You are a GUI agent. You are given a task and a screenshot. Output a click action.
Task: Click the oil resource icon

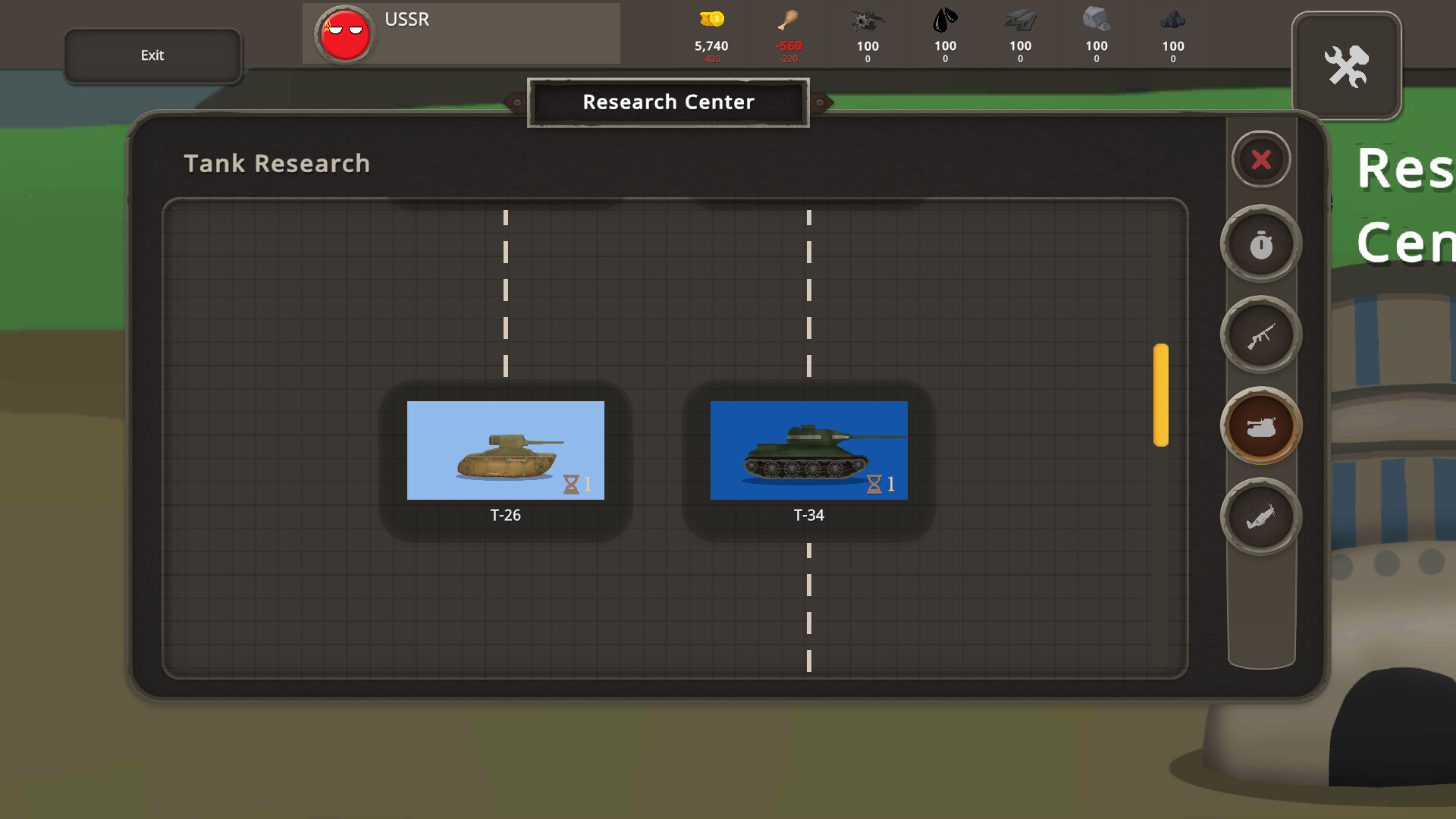945,19
